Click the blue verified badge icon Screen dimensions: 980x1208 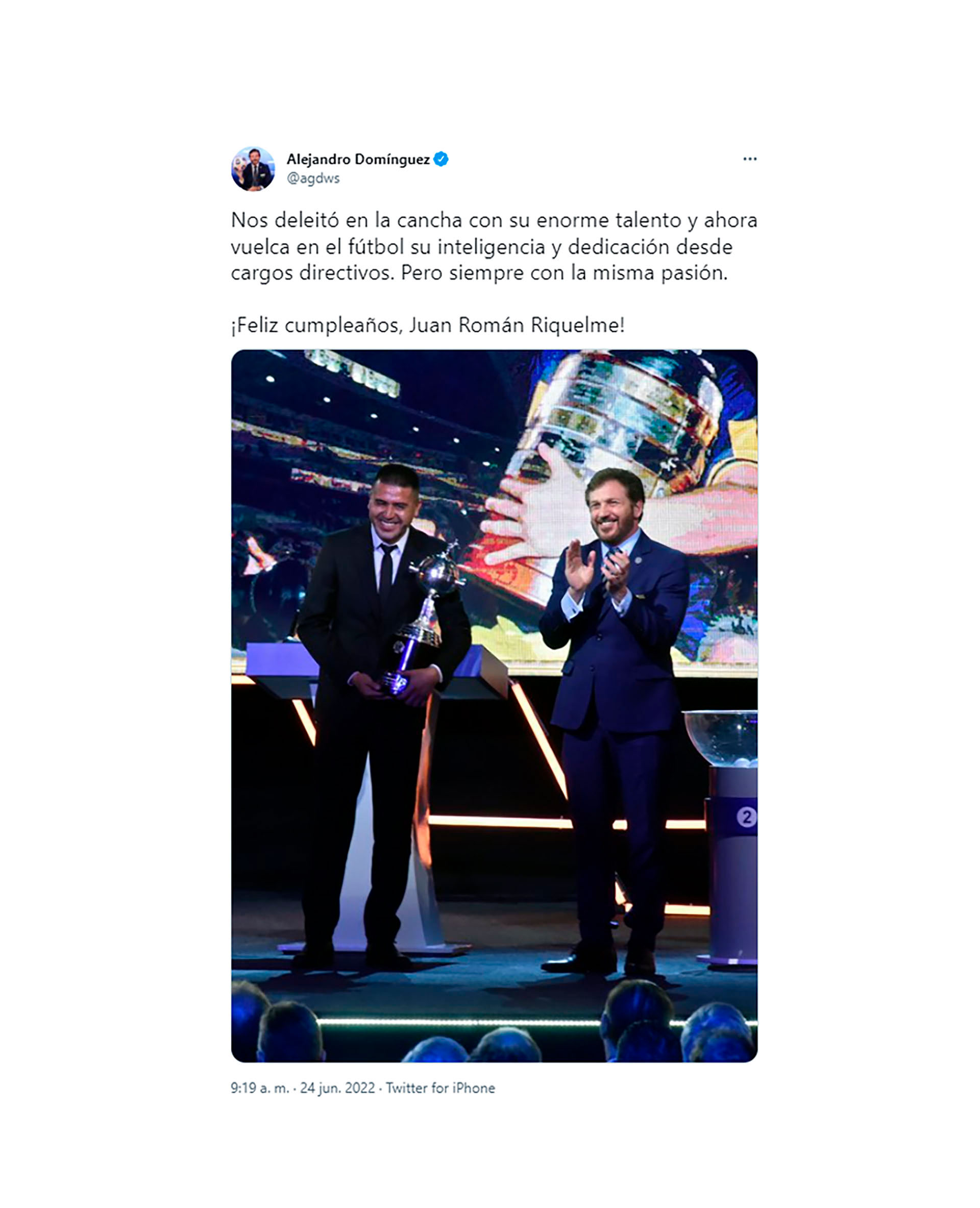pos(441,159)
